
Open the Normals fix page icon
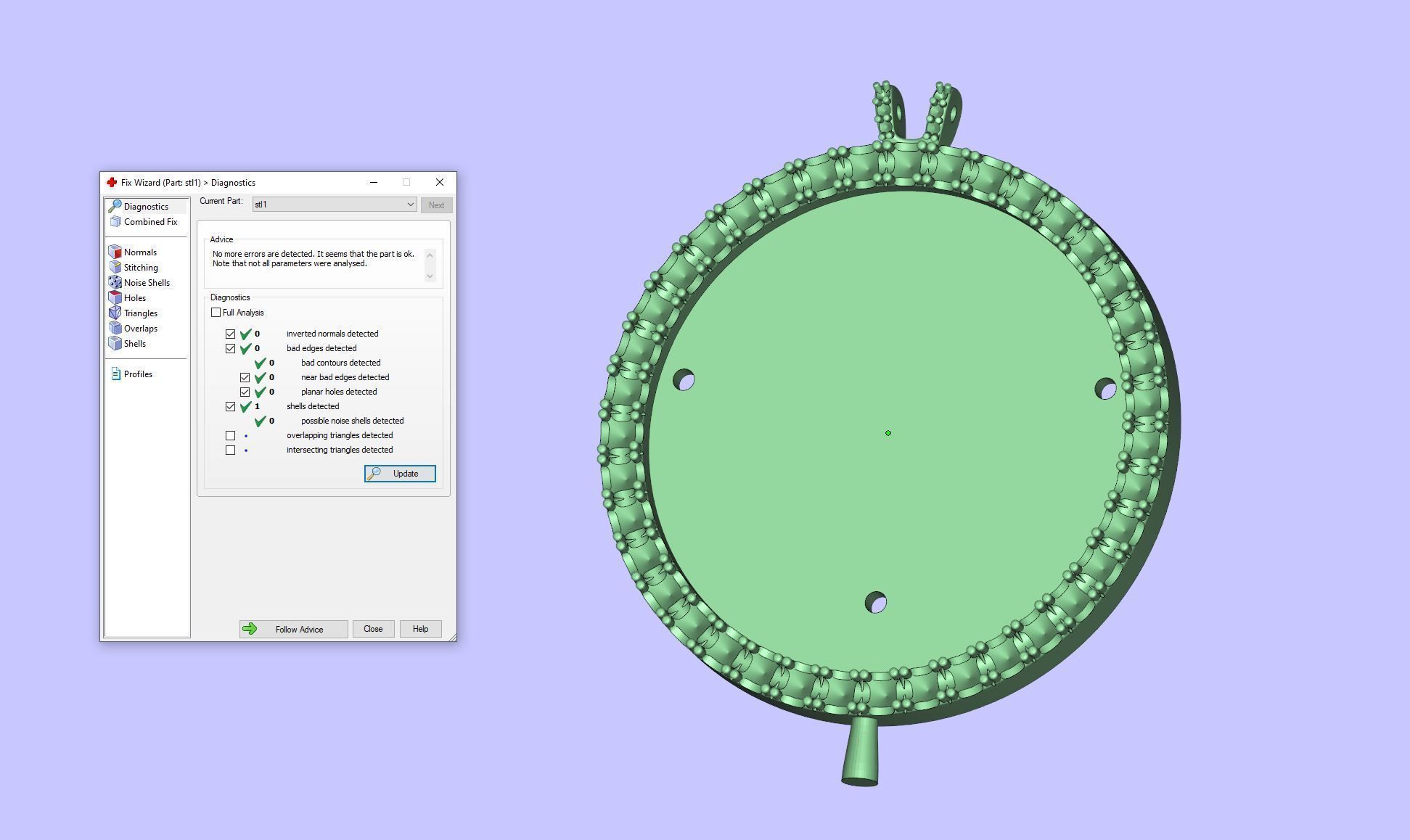pos(115,252)
